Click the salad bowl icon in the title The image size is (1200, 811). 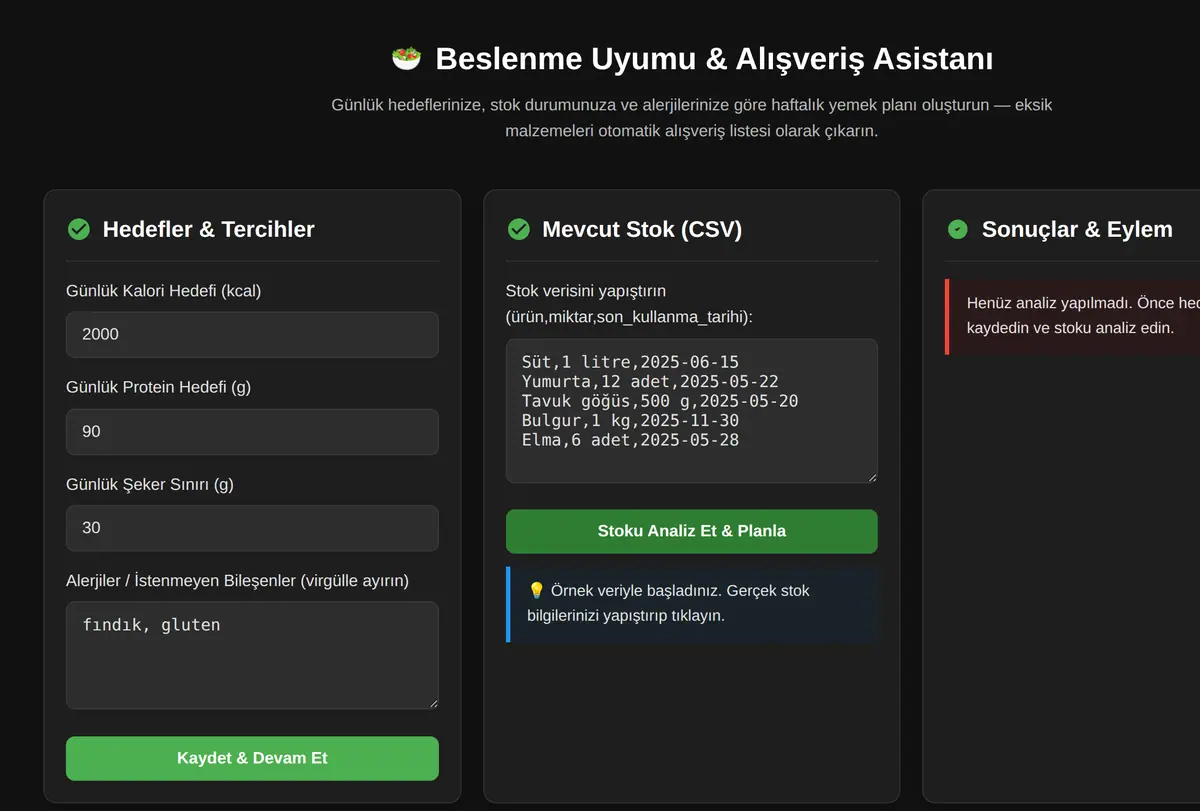(406, 58)
